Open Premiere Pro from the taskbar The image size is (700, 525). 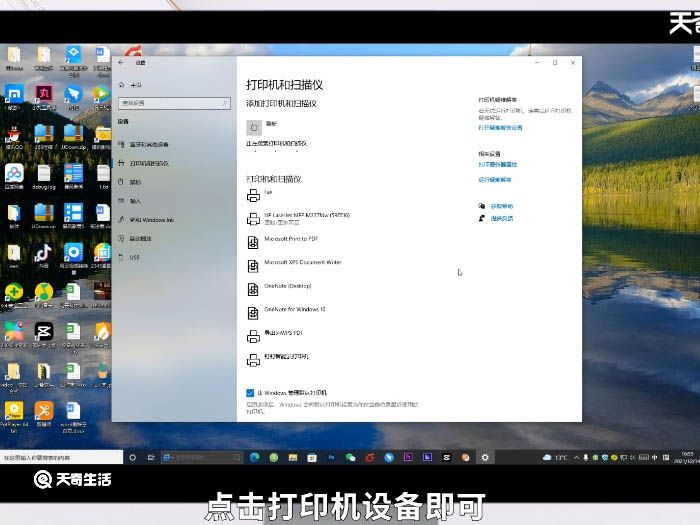pyautogui.click(x=408, y=457)
